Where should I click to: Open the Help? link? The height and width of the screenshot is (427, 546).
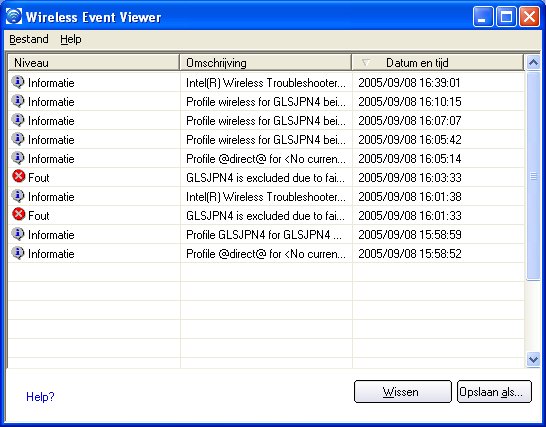coord(40,396)
